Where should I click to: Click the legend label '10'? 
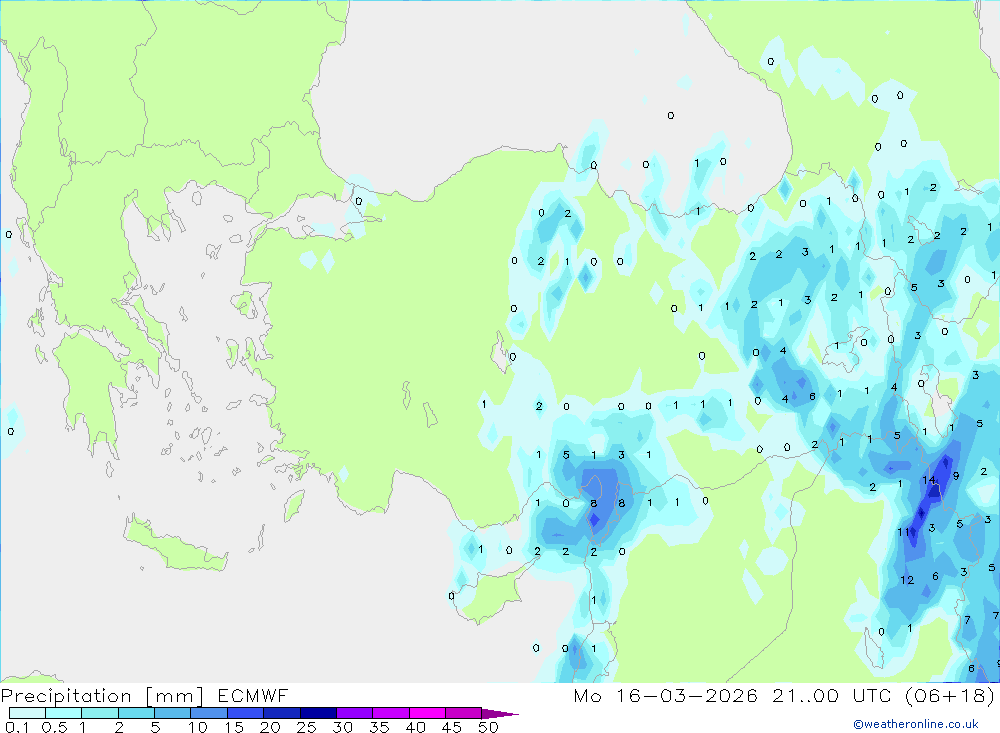[197, 727]
